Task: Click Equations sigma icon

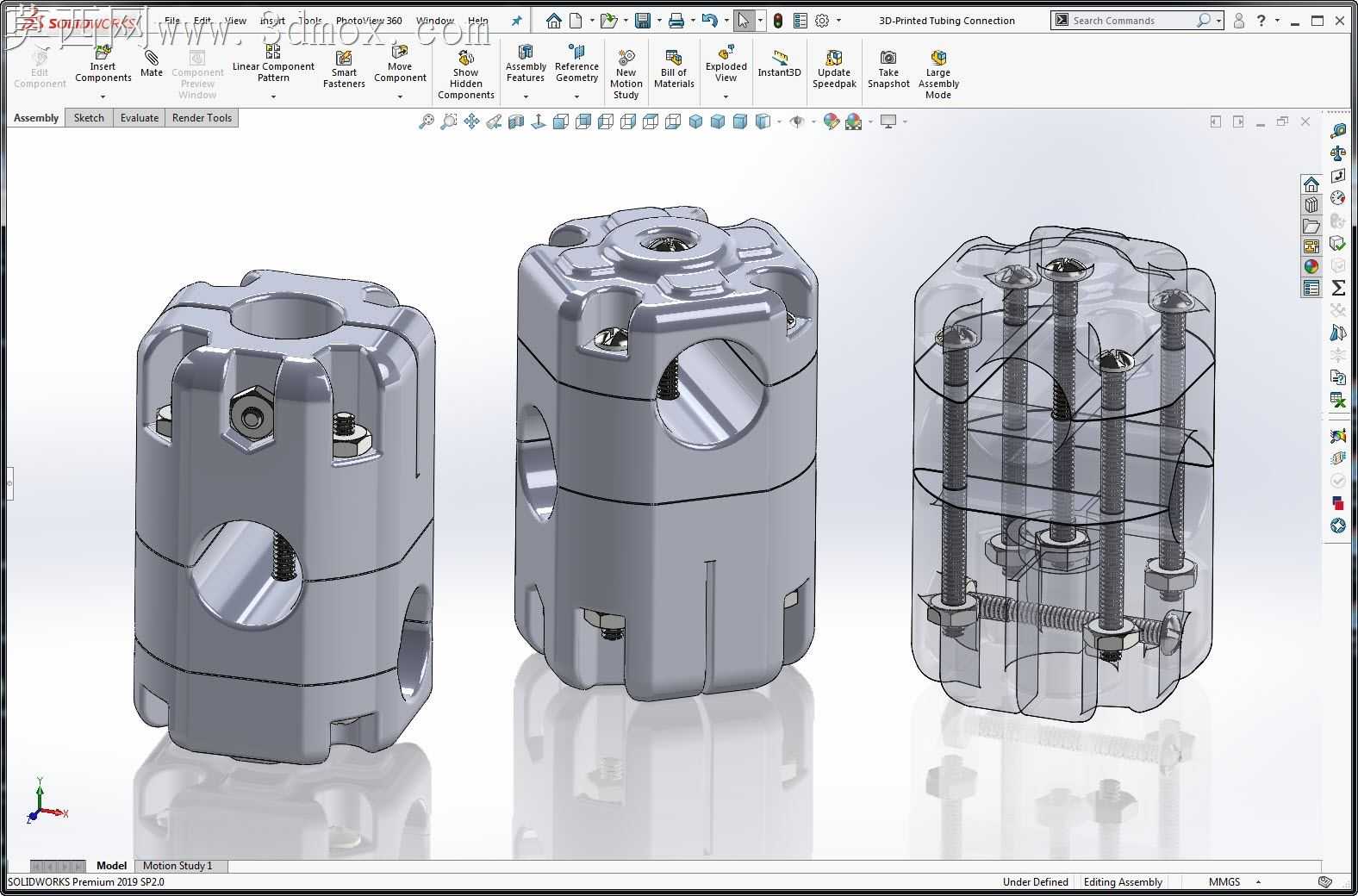Action: pos(1338,288)
